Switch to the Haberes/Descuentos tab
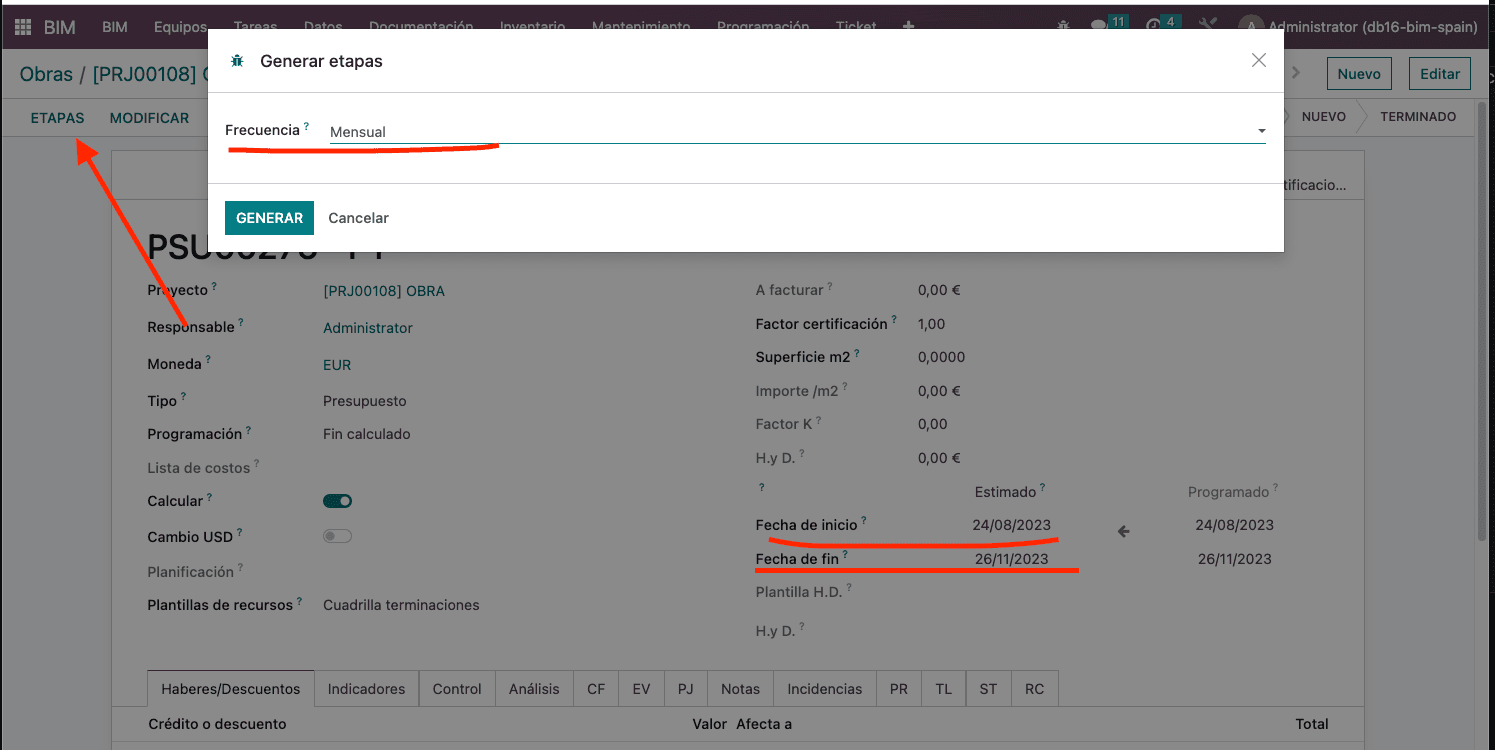 pyautogui.click(x=231, y=689)
